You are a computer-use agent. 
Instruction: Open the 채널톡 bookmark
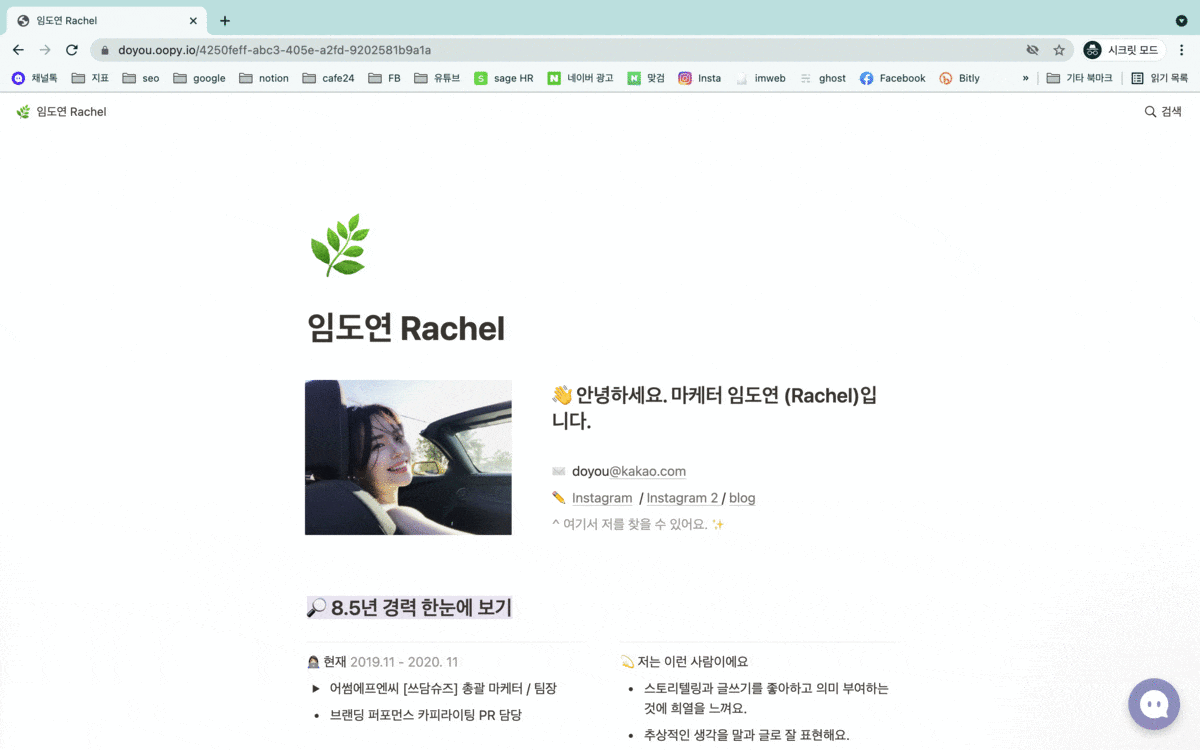(x=35, y=78)
